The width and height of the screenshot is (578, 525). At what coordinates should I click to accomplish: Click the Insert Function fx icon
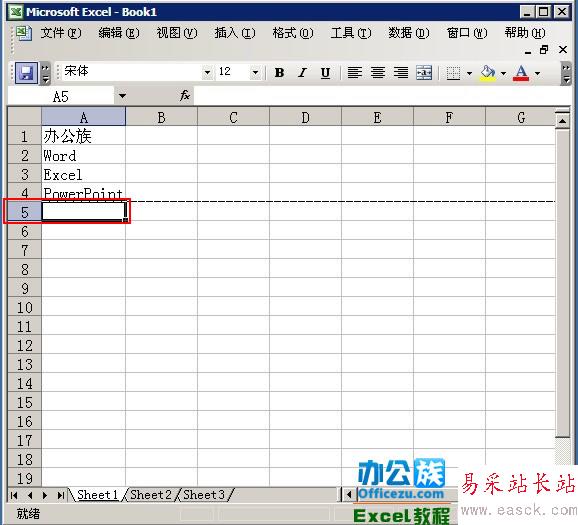click(185, 96)
